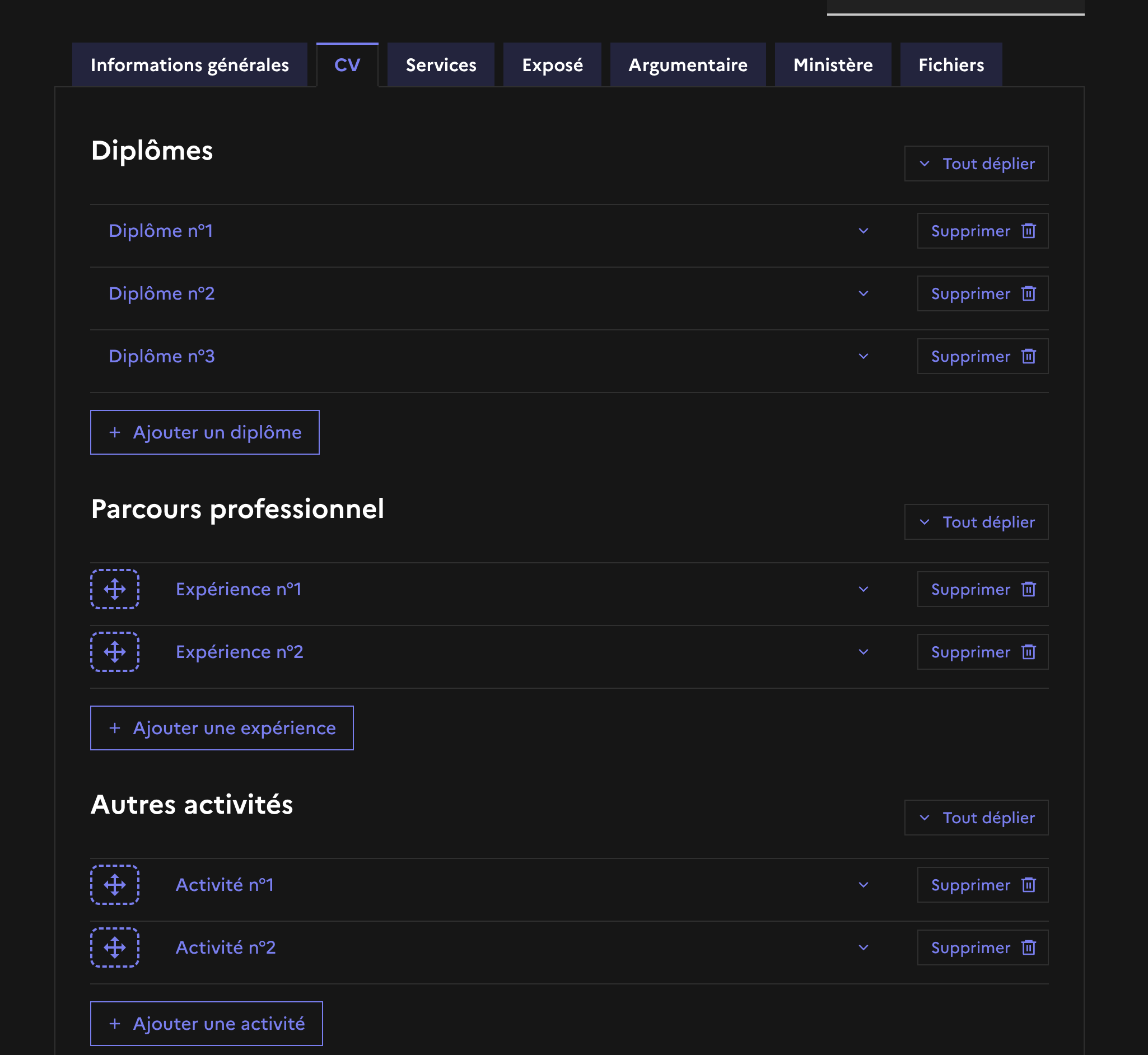Switch to the Services tab
Screen dimensions: 1148x1055
(441, 65)
